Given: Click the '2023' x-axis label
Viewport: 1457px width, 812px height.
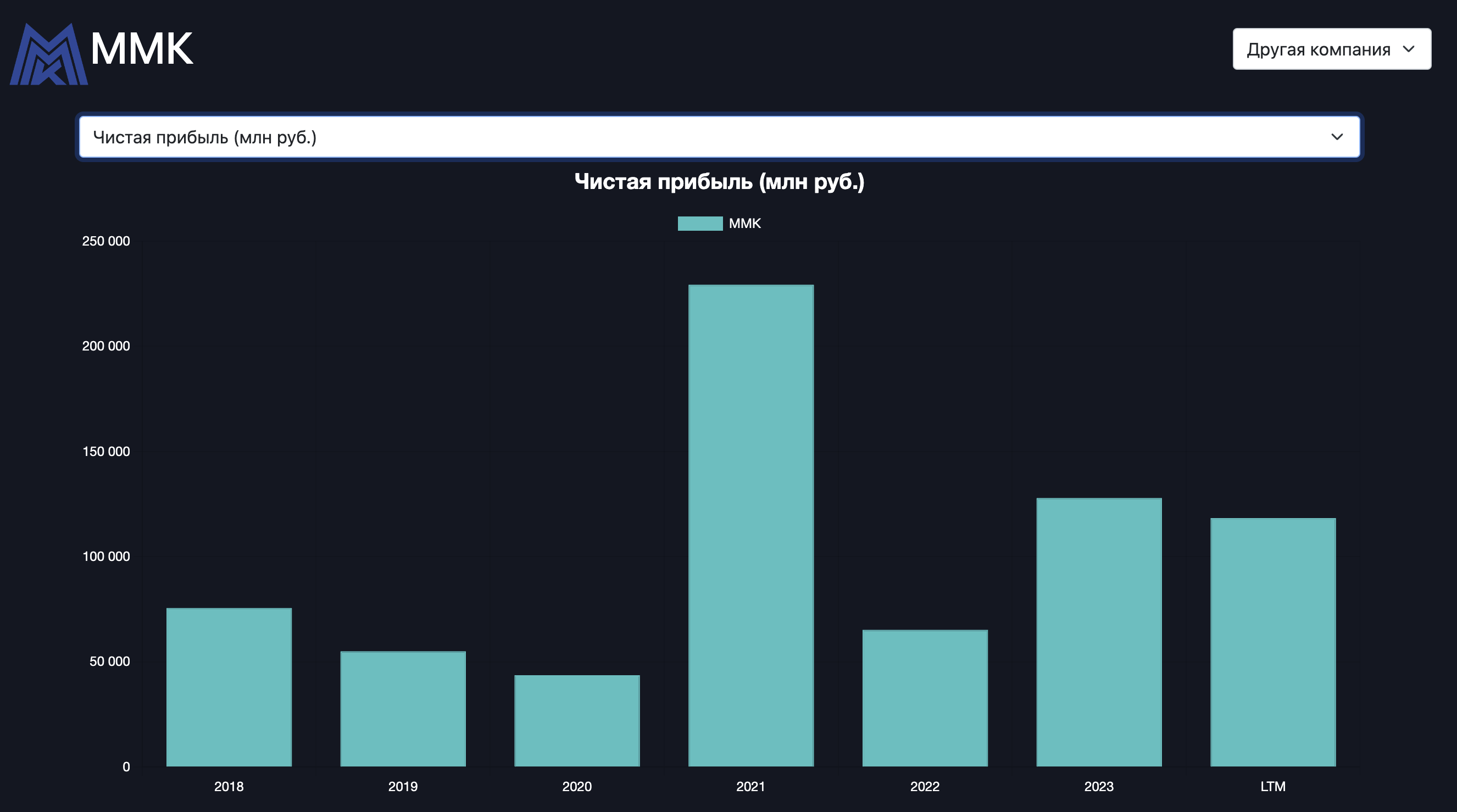Looking at the screenshot, I should (x=1098, y=786).
